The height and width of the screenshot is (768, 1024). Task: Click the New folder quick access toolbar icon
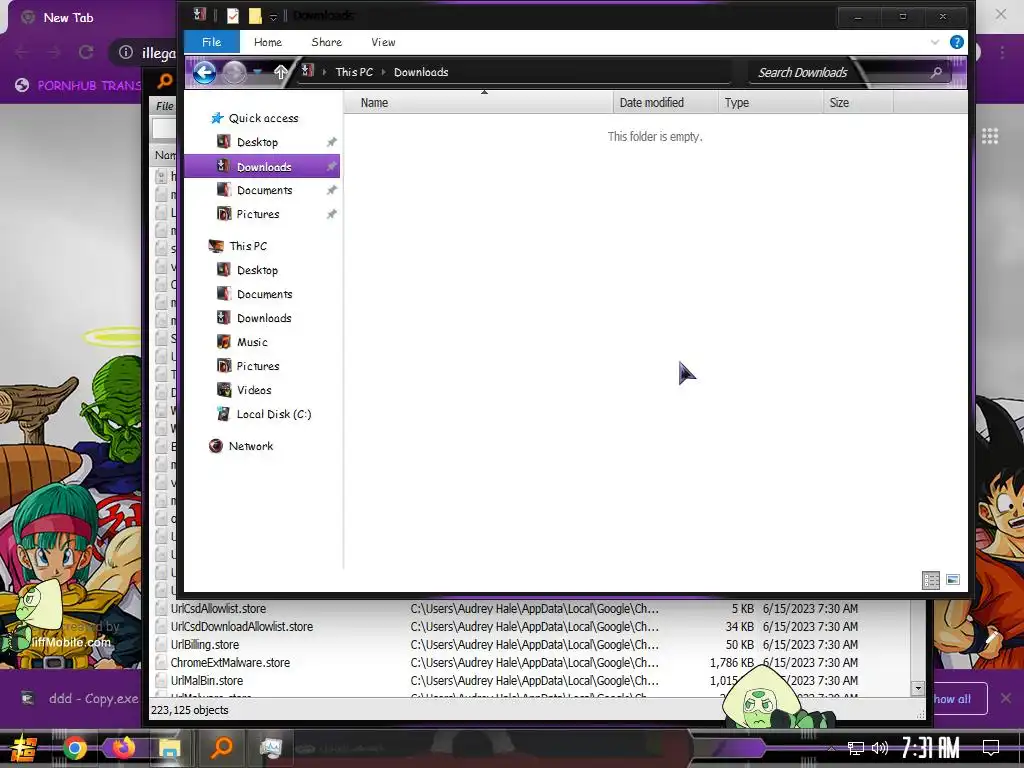pos(255,16)
